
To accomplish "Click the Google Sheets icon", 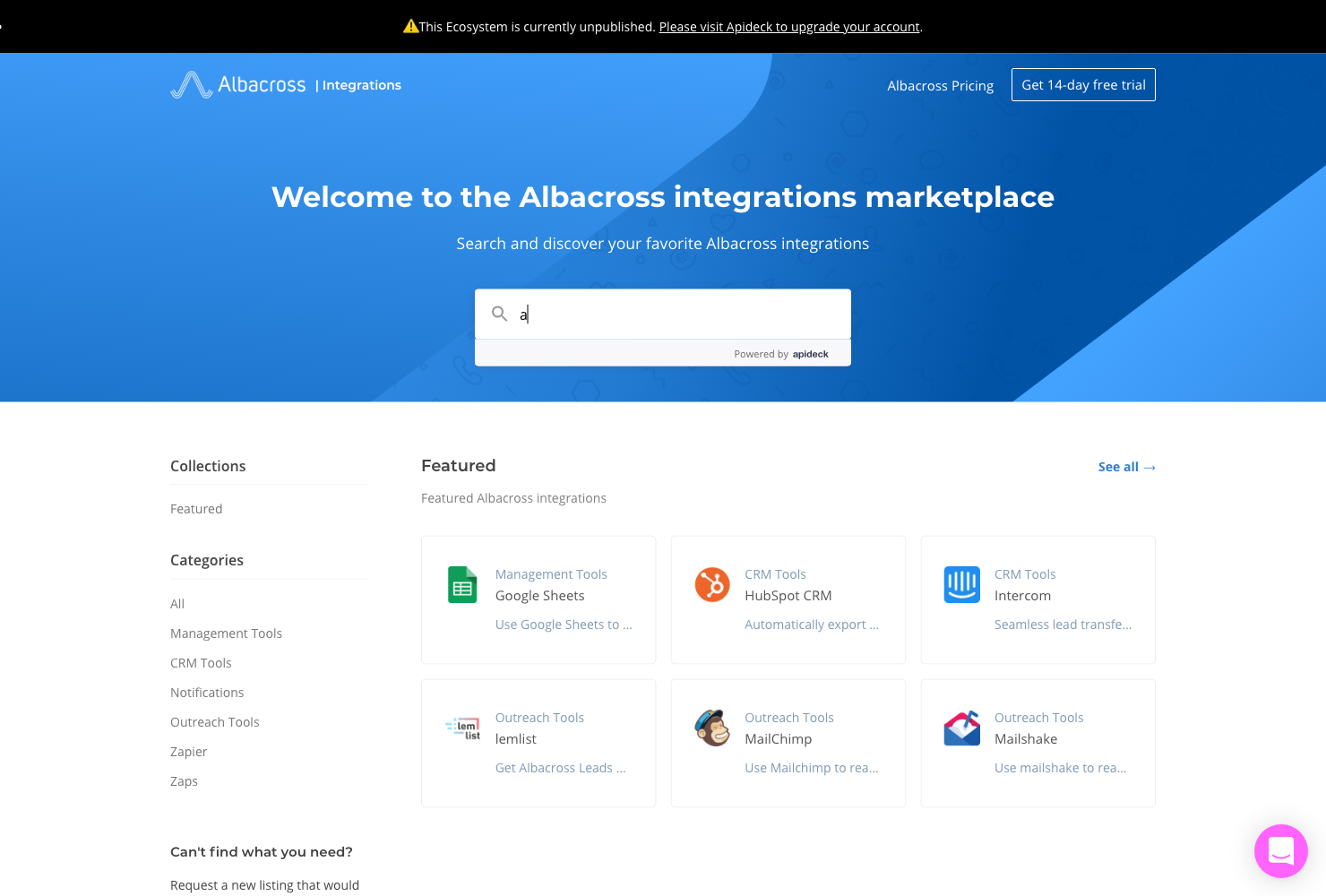I will pyautogui.click(x=462, y=585).
